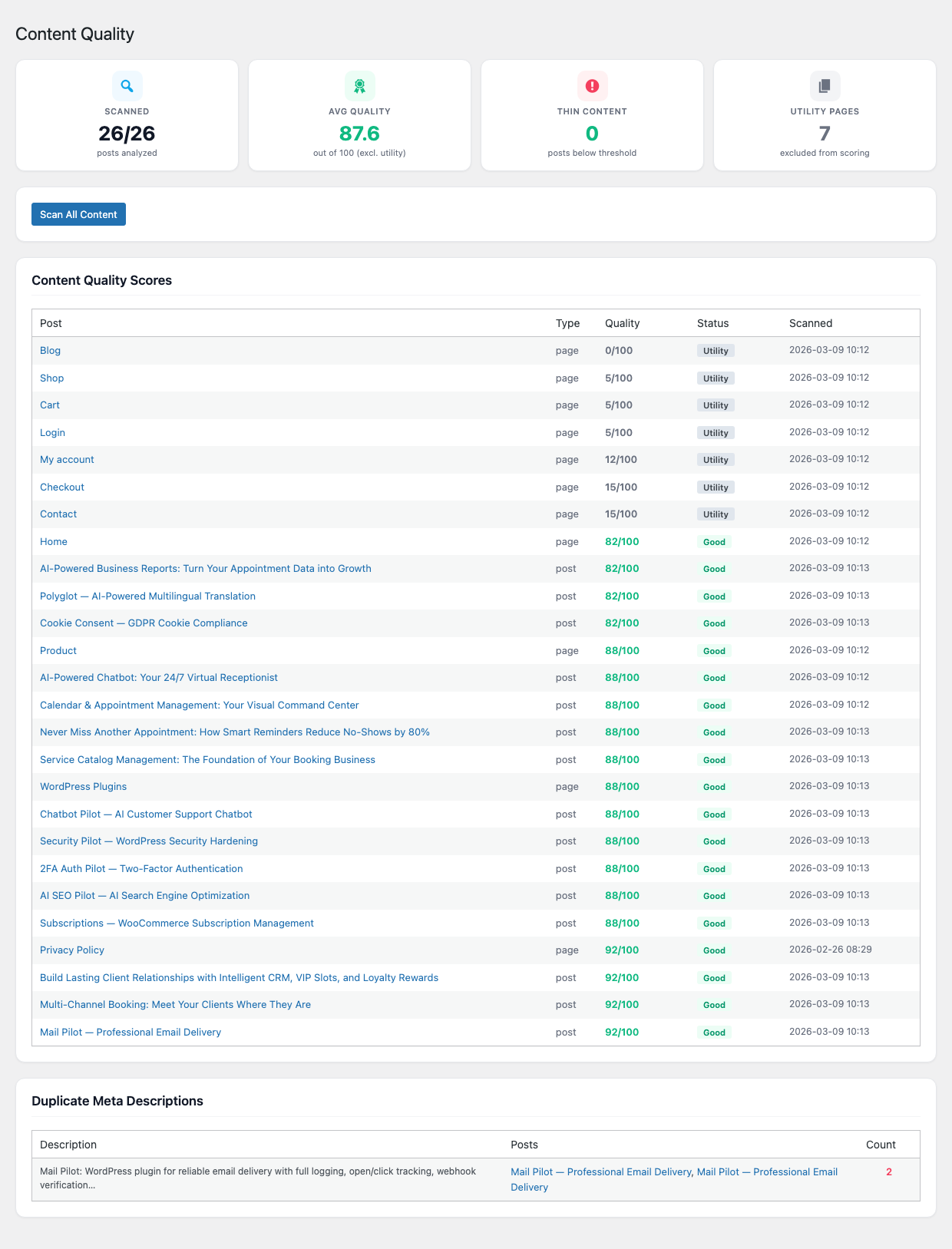Open the My account link
Image resolution: width=952 pixels, height=1249 pixels.
(x=67, y=460)
